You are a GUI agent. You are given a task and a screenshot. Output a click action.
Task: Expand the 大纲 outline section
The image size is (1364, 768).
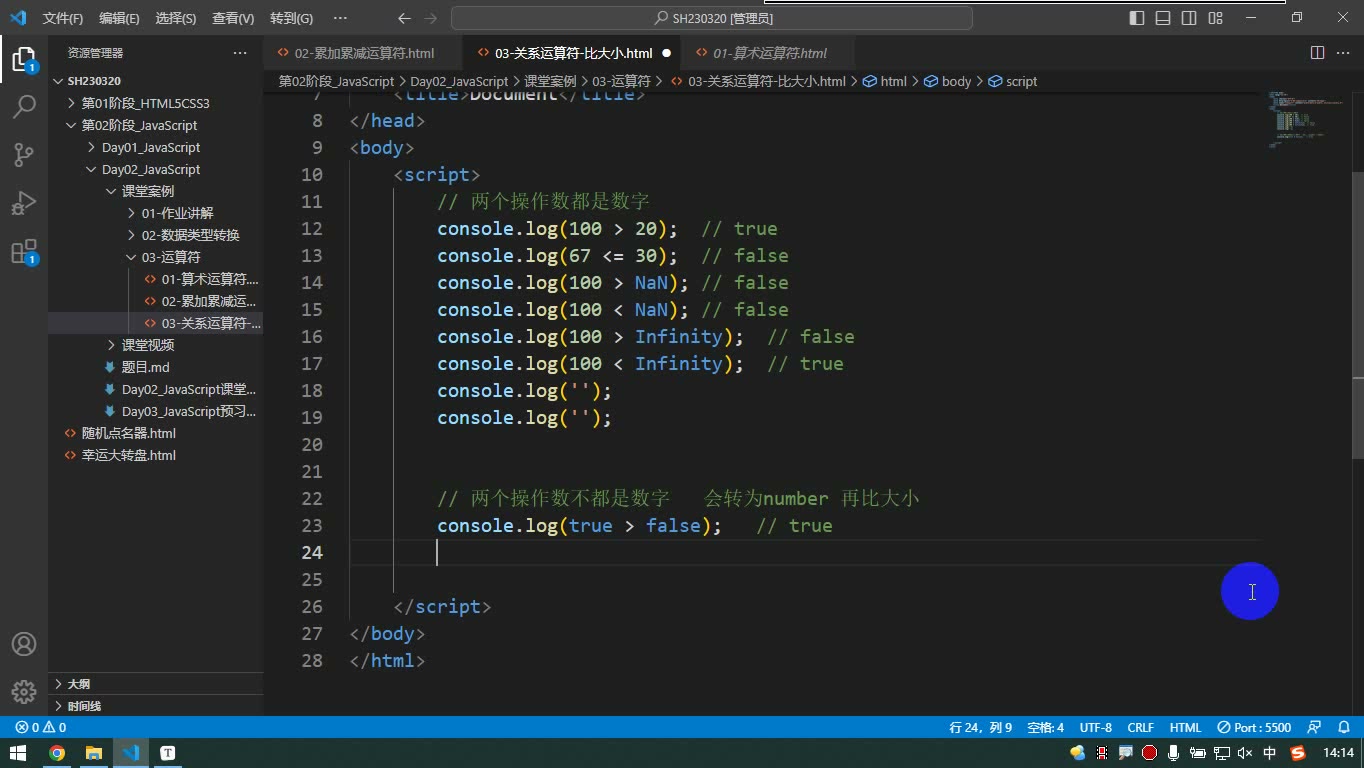tap(156, 684)
